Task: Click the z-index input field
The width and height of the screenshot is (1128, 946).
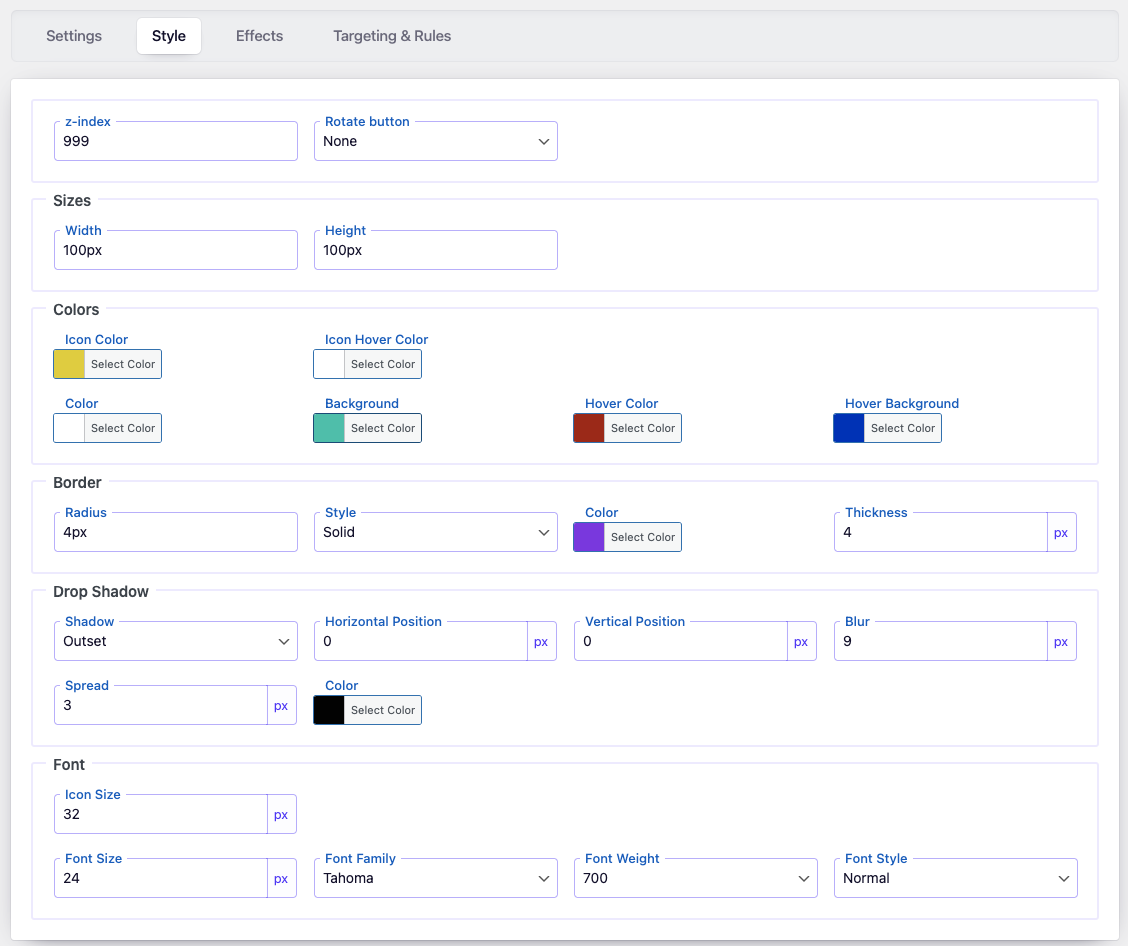Action: click(x=175, y=142)
